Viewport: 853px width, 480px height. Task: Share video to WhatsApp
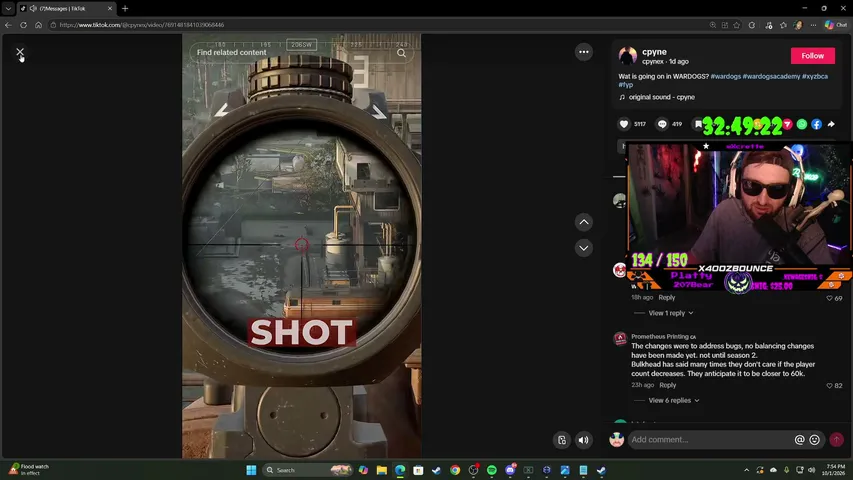tap(802, 124)
